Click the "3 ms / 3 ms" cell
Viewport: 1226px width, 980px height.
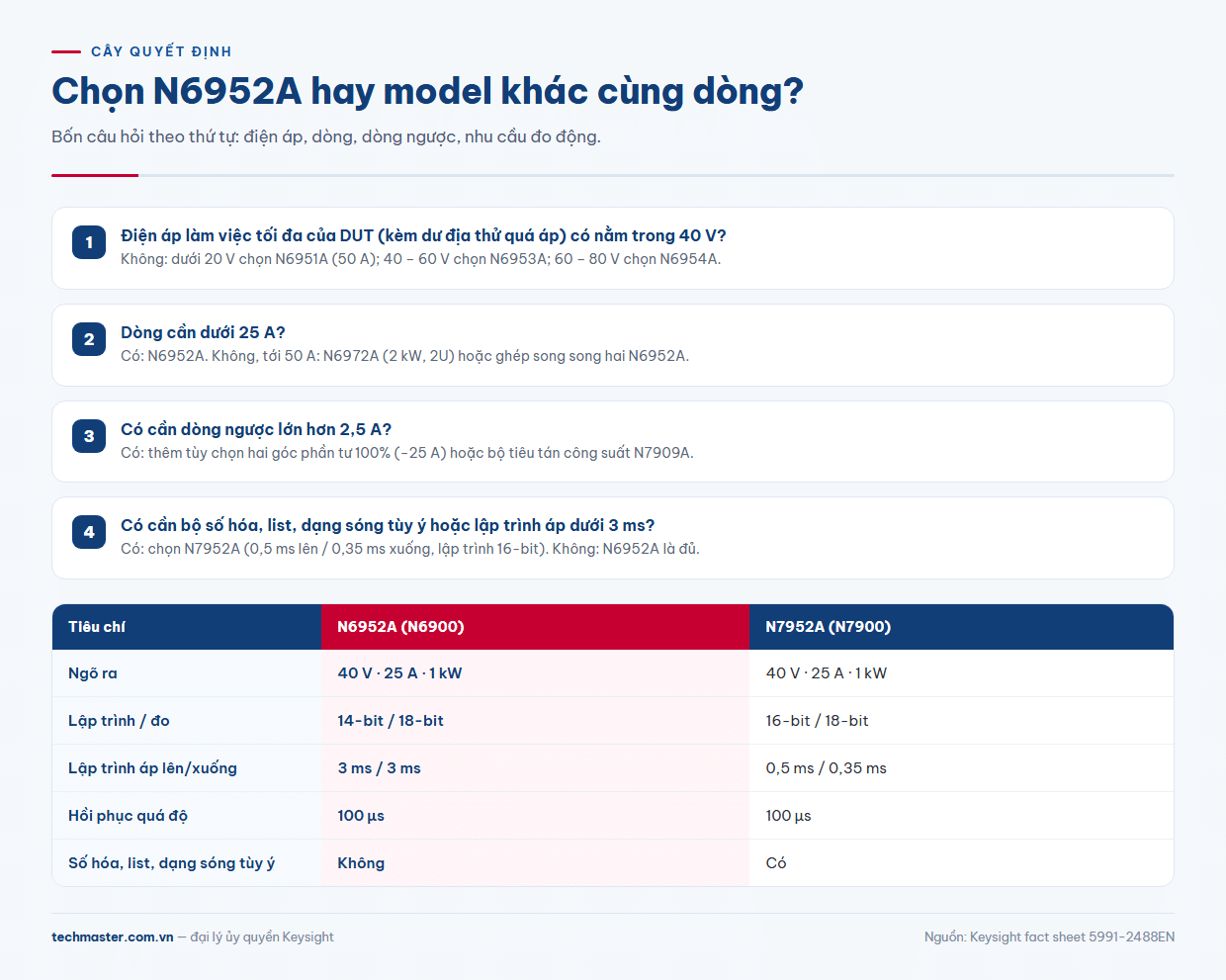point(379,768)
